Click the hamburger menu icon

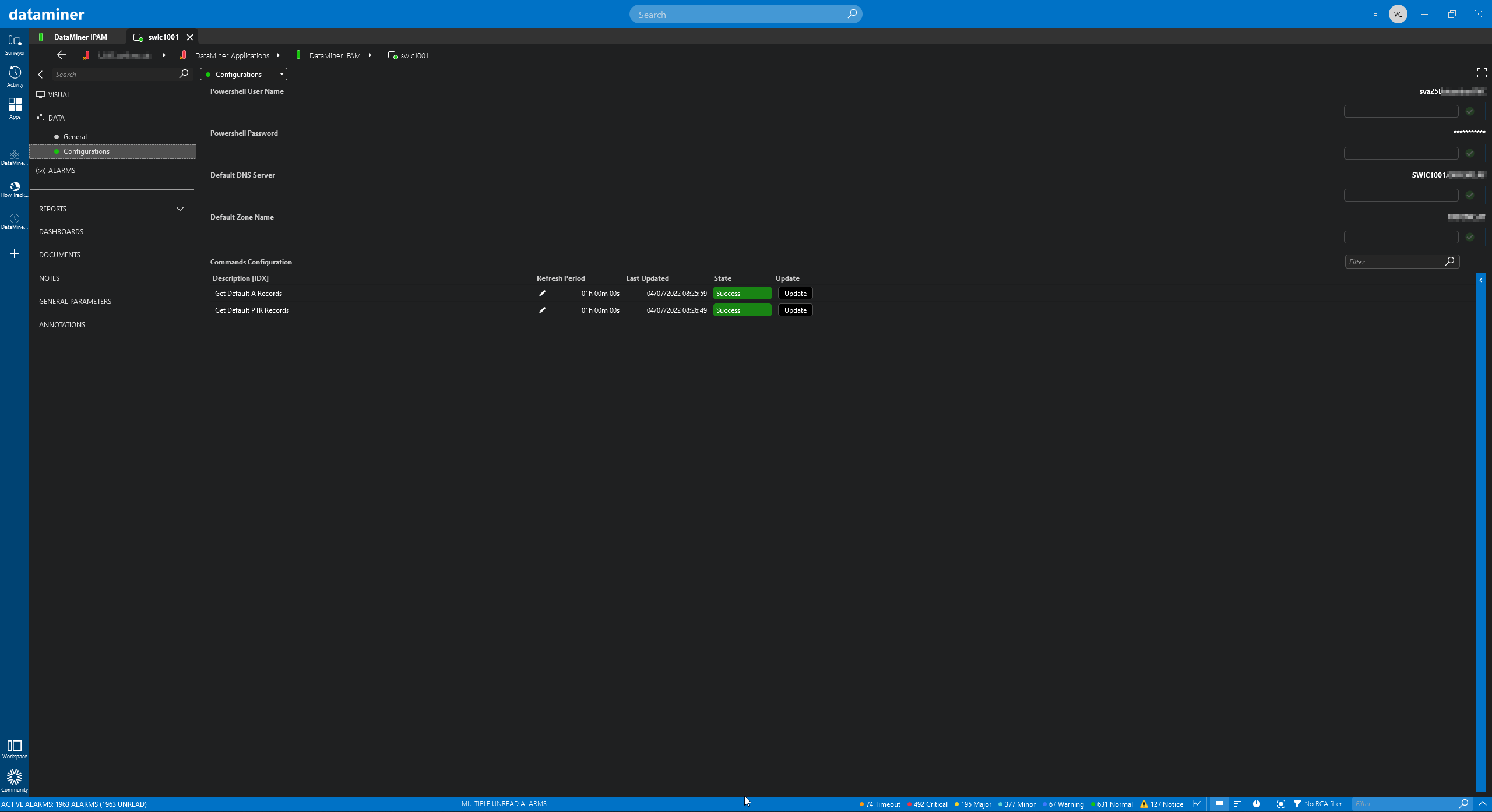(x=41, y=55)
